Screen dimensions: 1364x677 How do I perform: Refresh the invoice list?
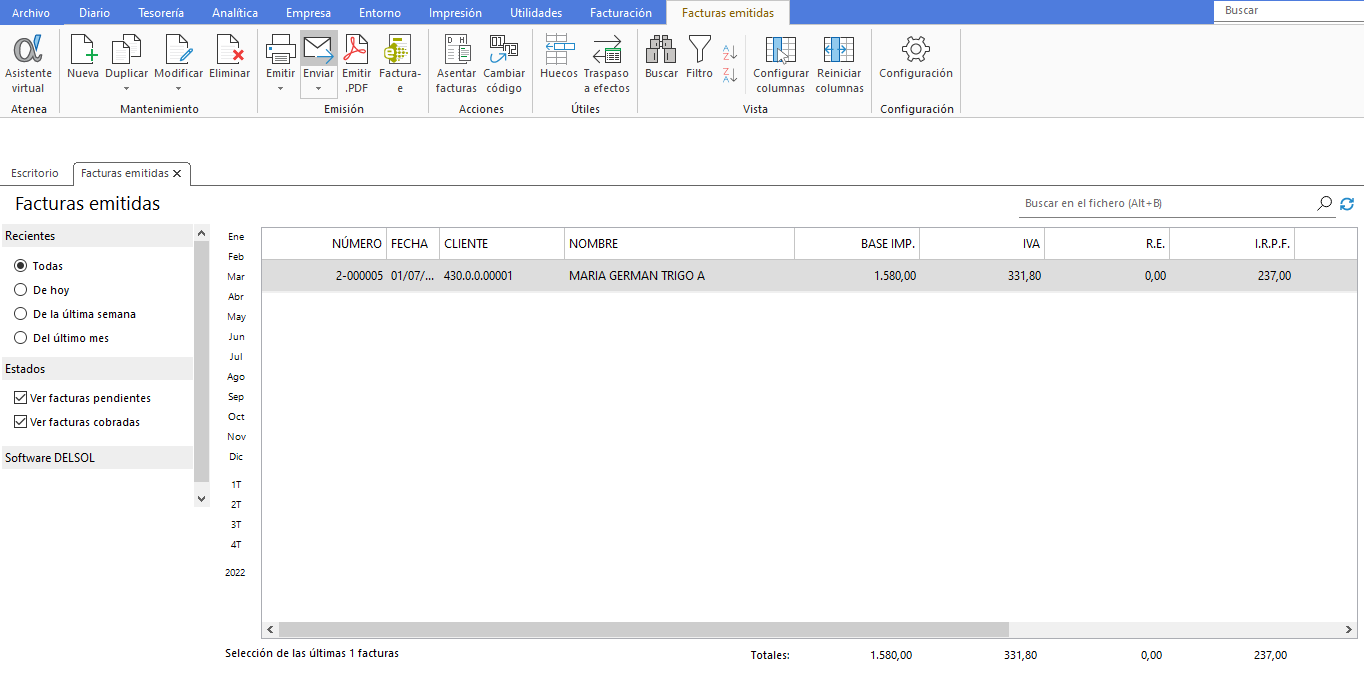1347,204
